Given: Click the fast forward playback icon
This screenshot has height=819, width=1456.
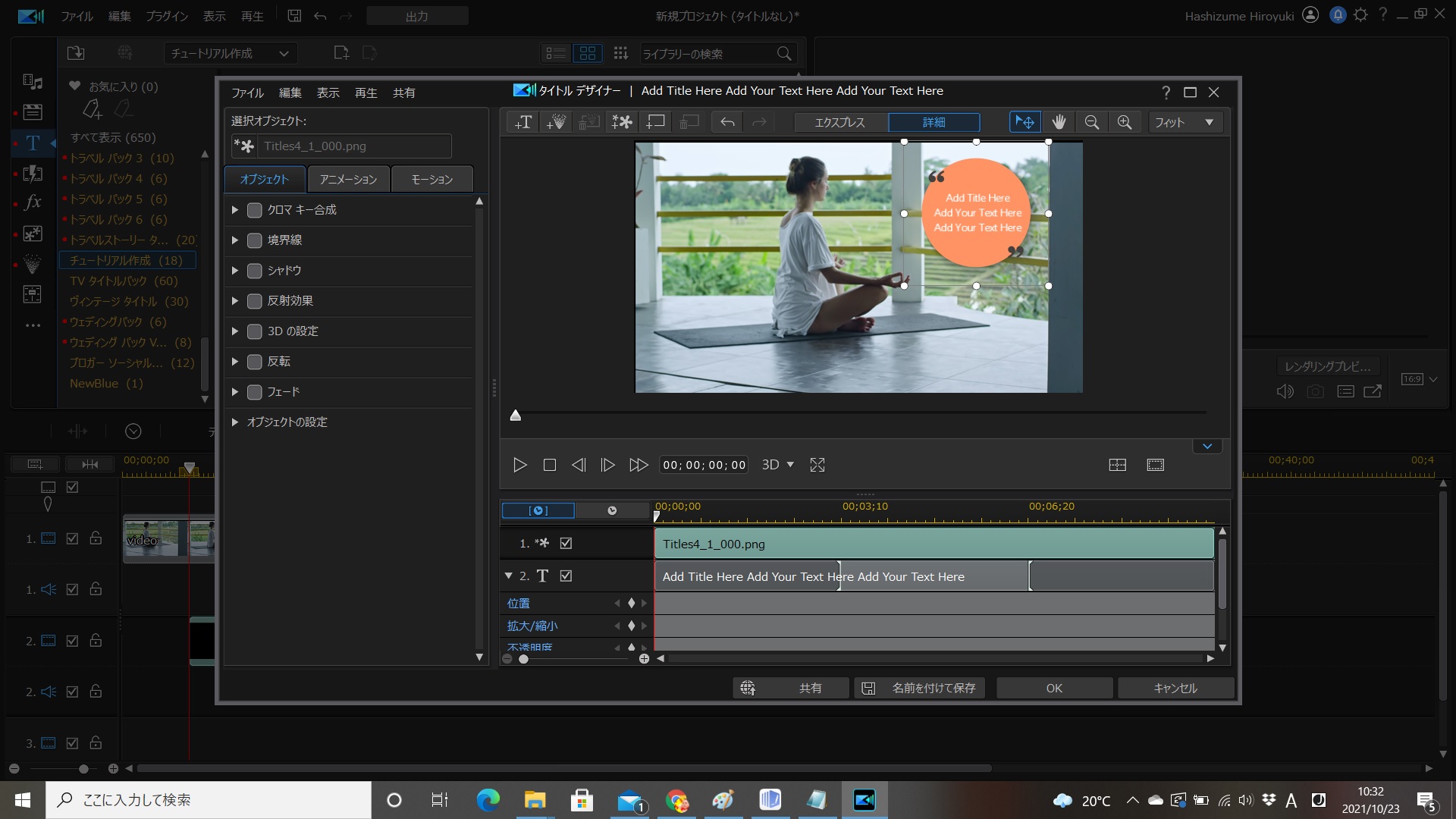Looking at the screenshot, I should pos(639,465).
